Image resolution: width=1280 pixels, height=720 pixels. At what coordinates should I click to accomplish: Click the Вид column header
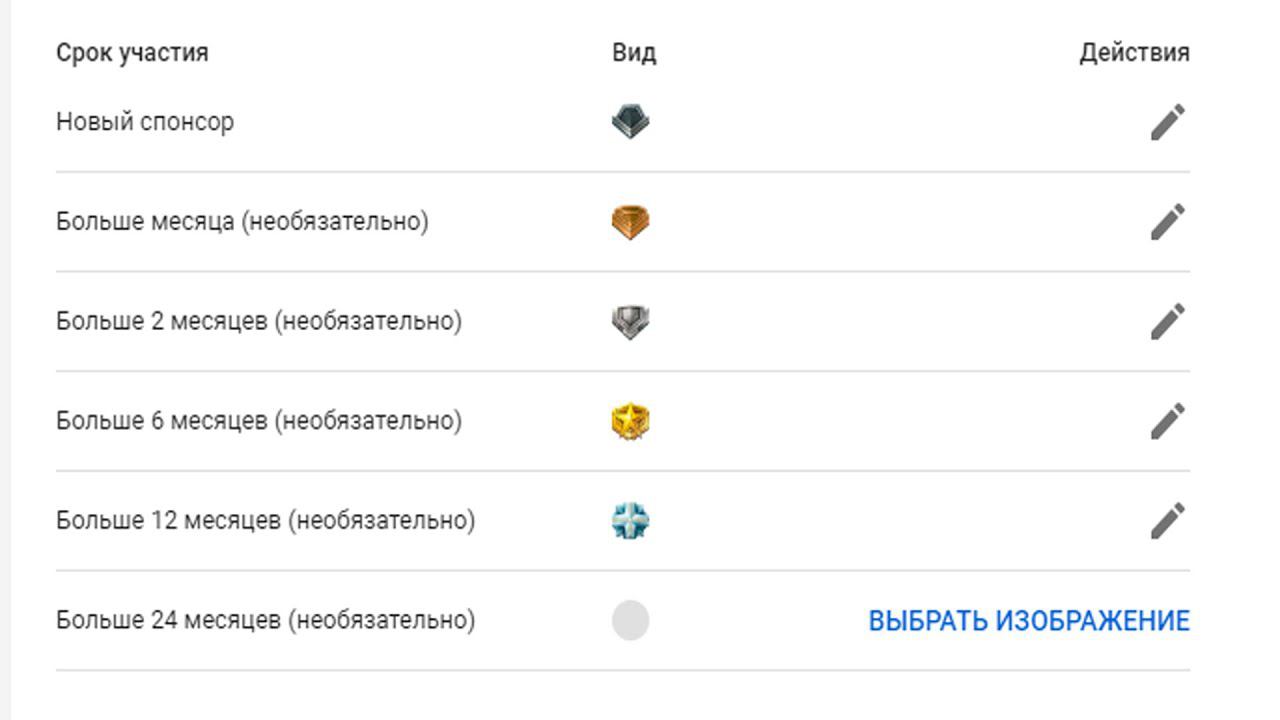[x=634, y=53]
